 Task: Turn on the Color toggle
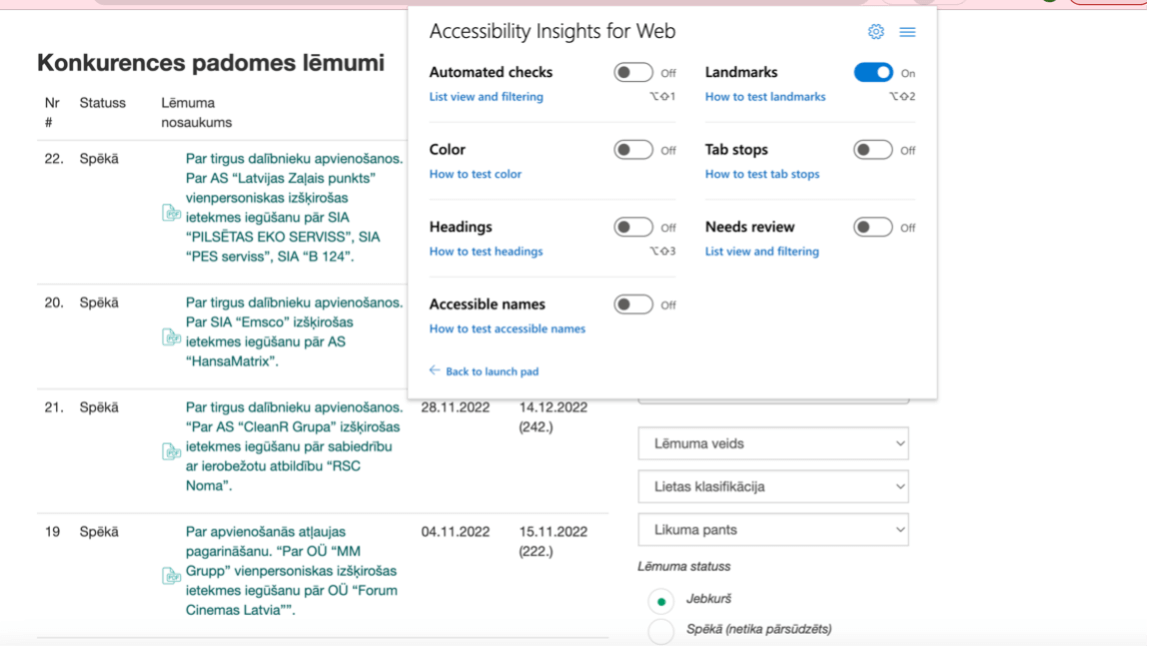[633, 150]
